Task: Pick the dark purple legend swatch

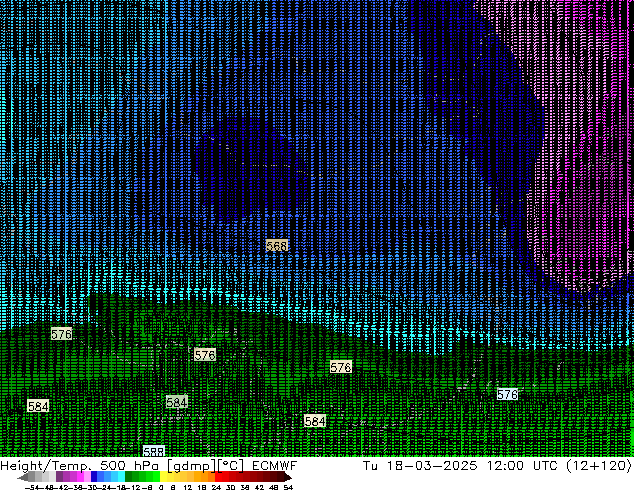Action: (x=59, y=477)
